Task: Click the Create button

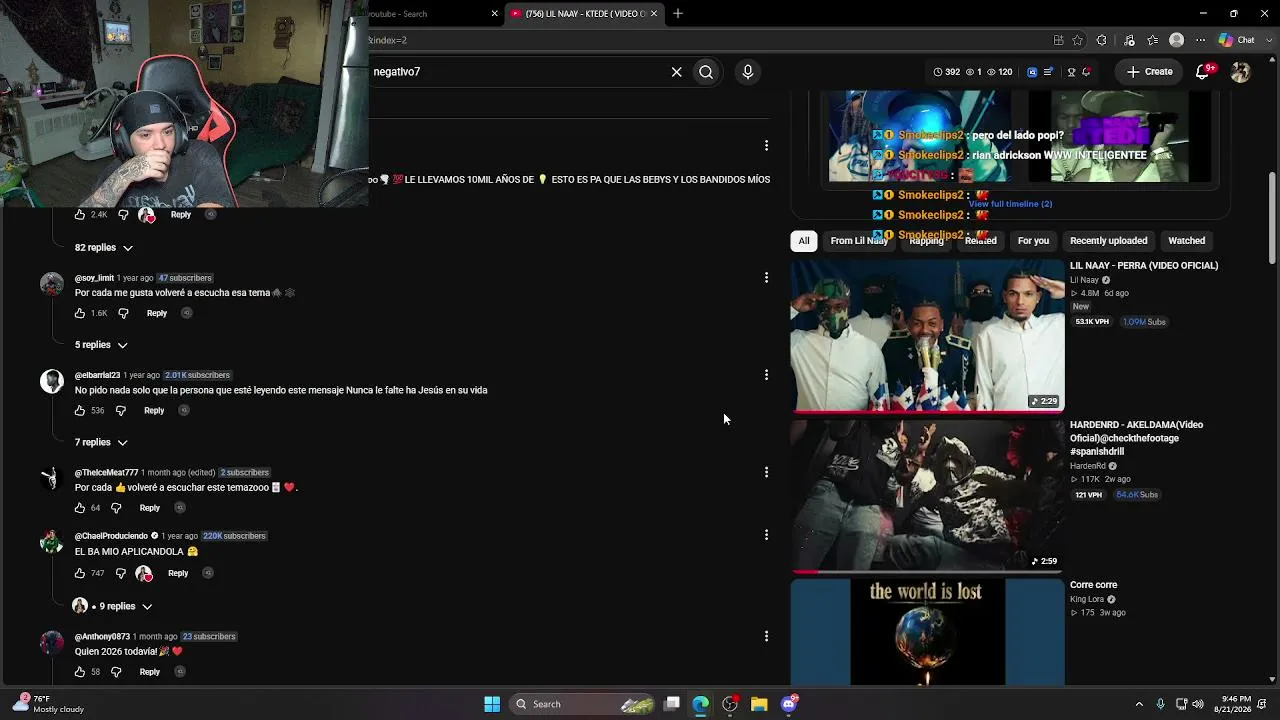Action: click(1150, 72)
